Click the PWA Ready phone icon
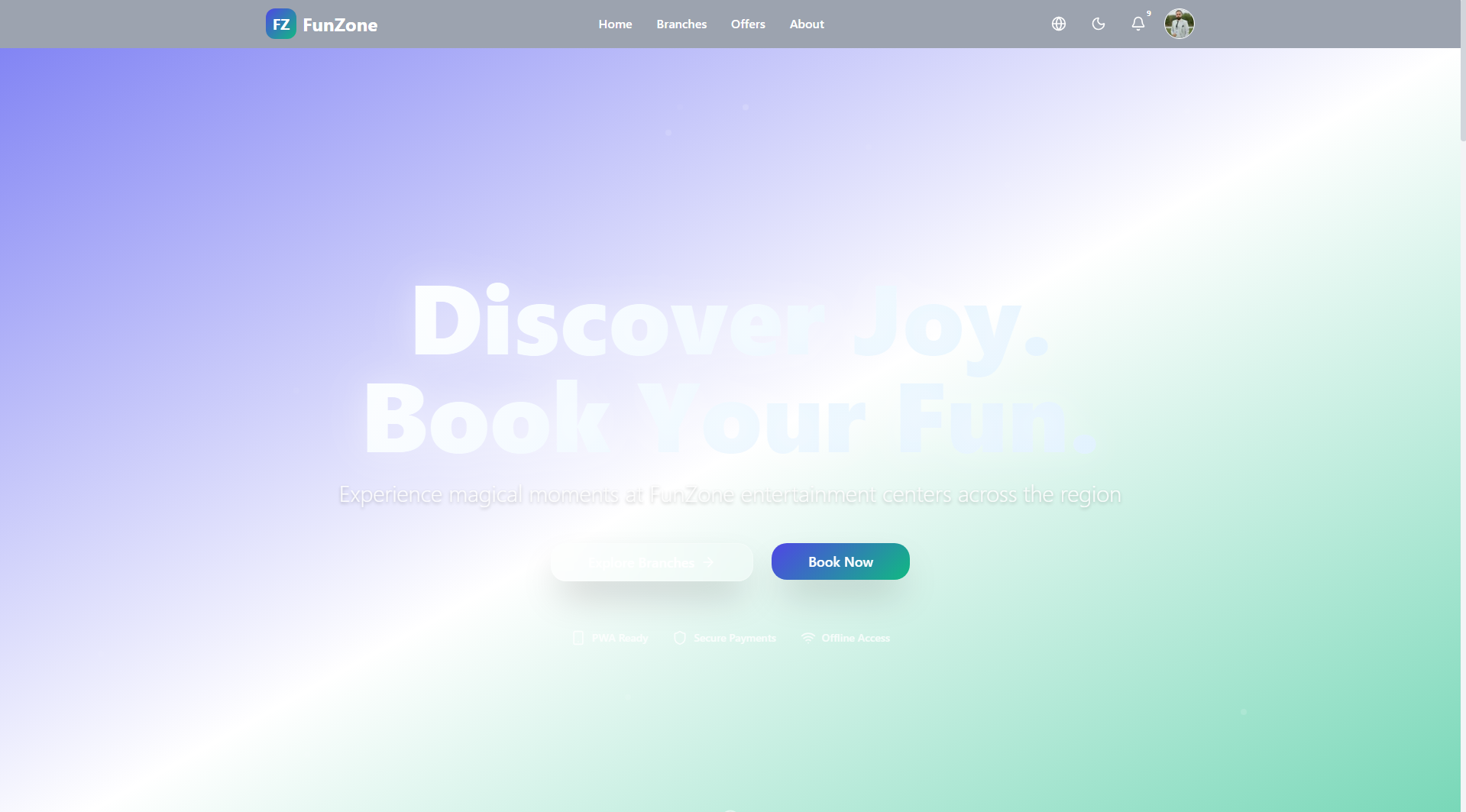 pyautogui.click(x=578, y=638)
